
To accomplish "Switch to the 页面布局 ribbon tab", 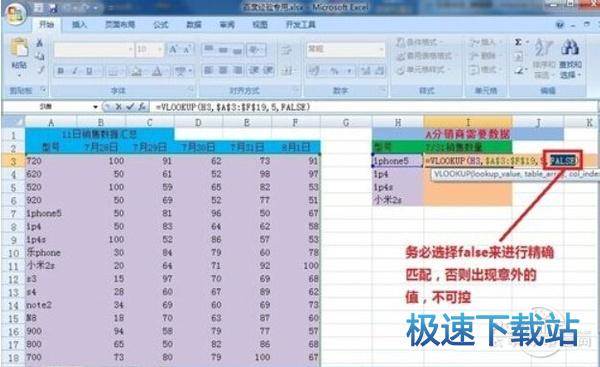I will (120, 25).
